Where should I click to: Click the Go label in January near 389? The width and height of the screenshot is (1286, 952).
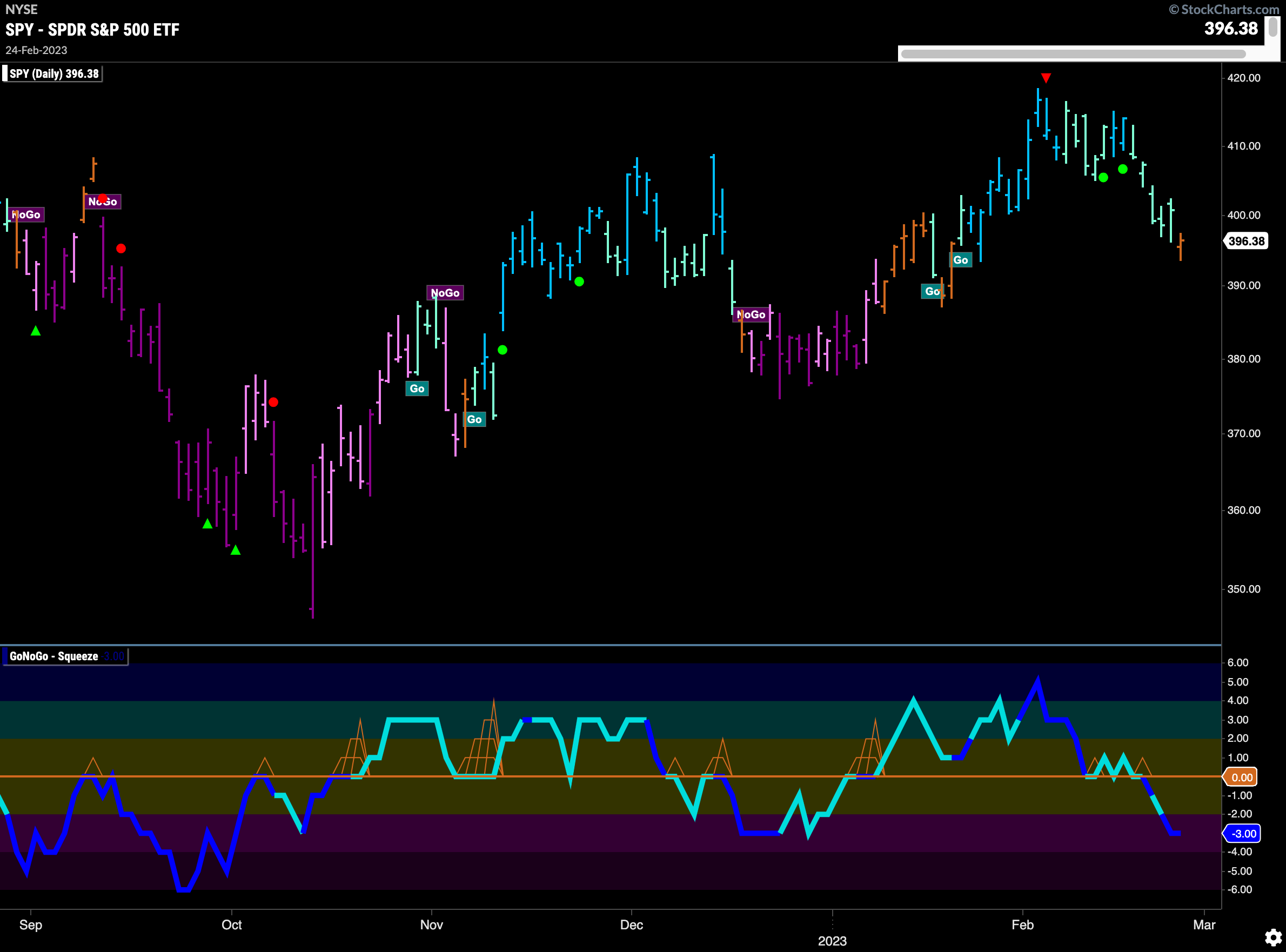(x=932, y=291)
